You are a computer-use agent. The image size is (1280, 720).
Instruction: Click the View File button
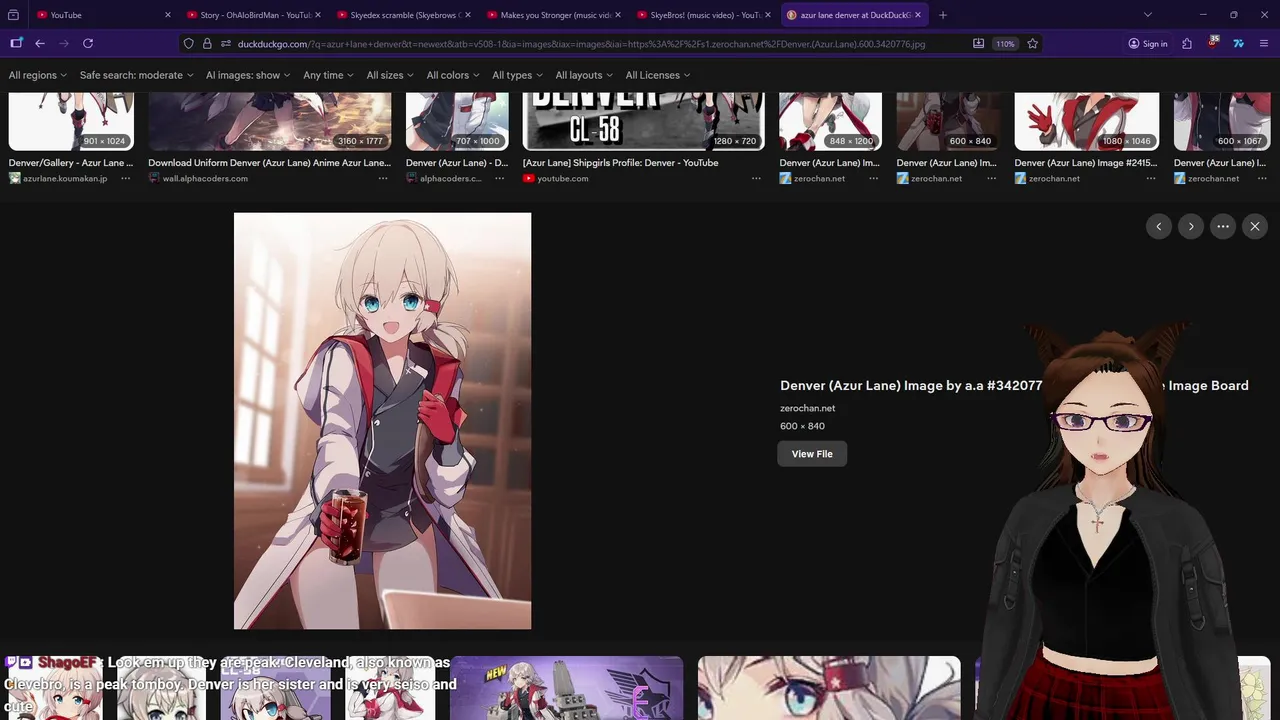click(812, 454)
